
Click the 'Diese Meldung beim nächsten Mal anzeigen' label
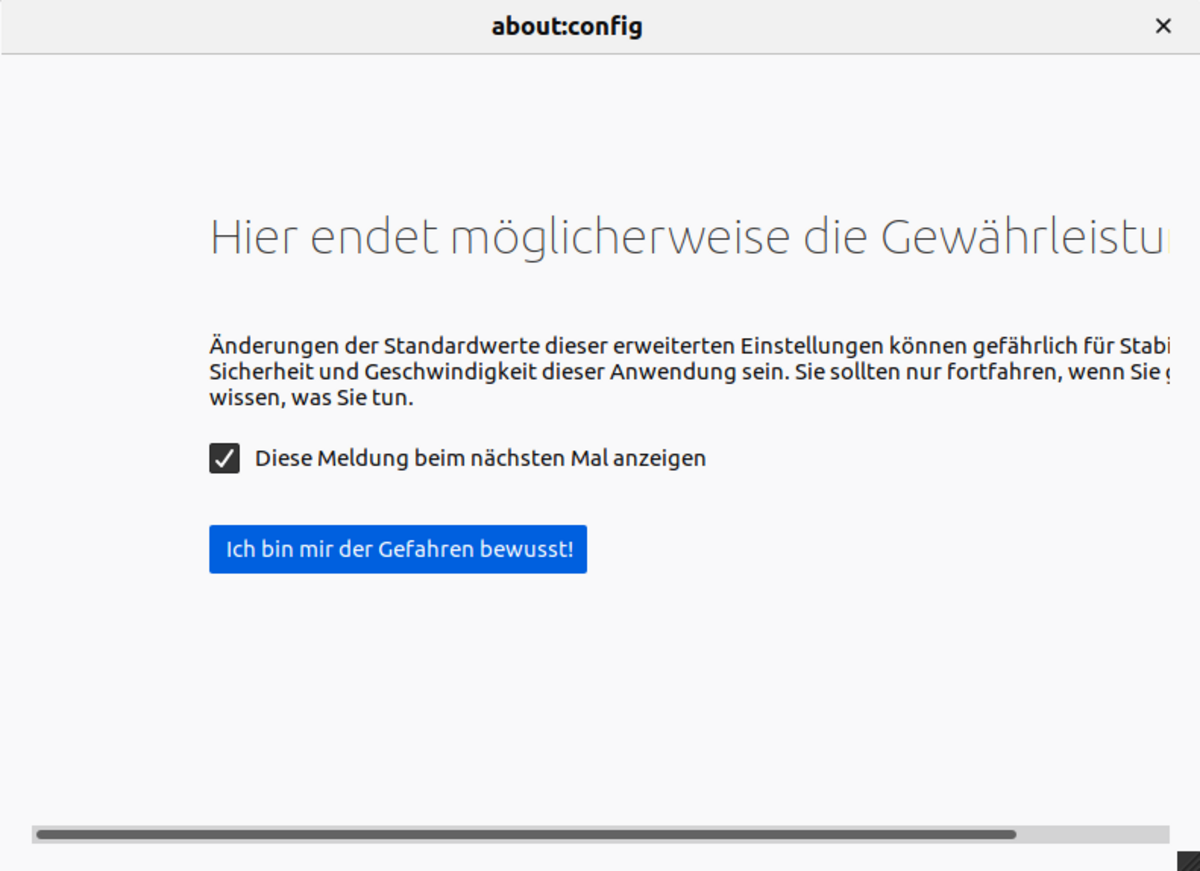tap(480, 459)
